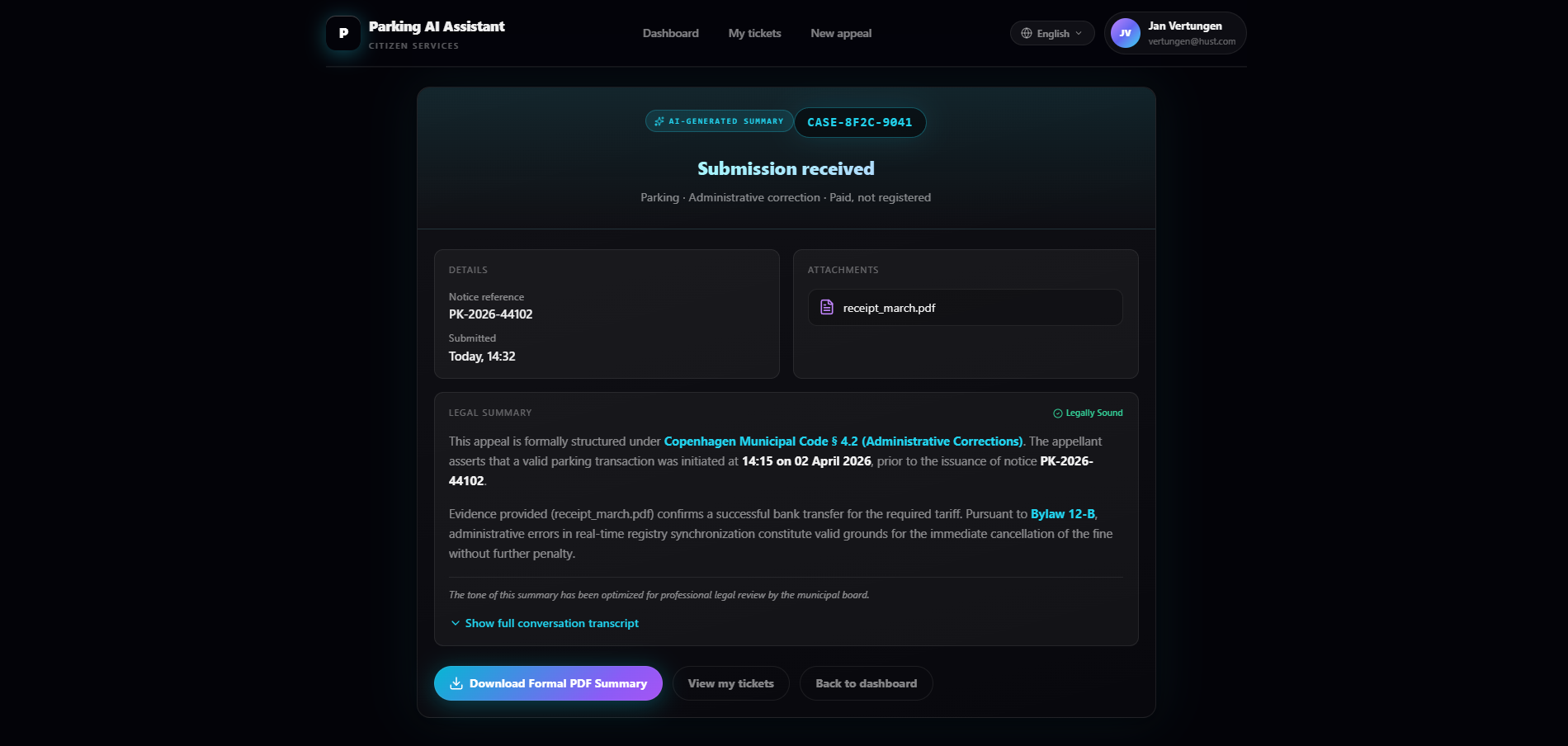The height and width of the screenshot is (746, 1568).
Task: Click the download icon on PDF button
Action: pyautogui.click(x=456, y=683)
